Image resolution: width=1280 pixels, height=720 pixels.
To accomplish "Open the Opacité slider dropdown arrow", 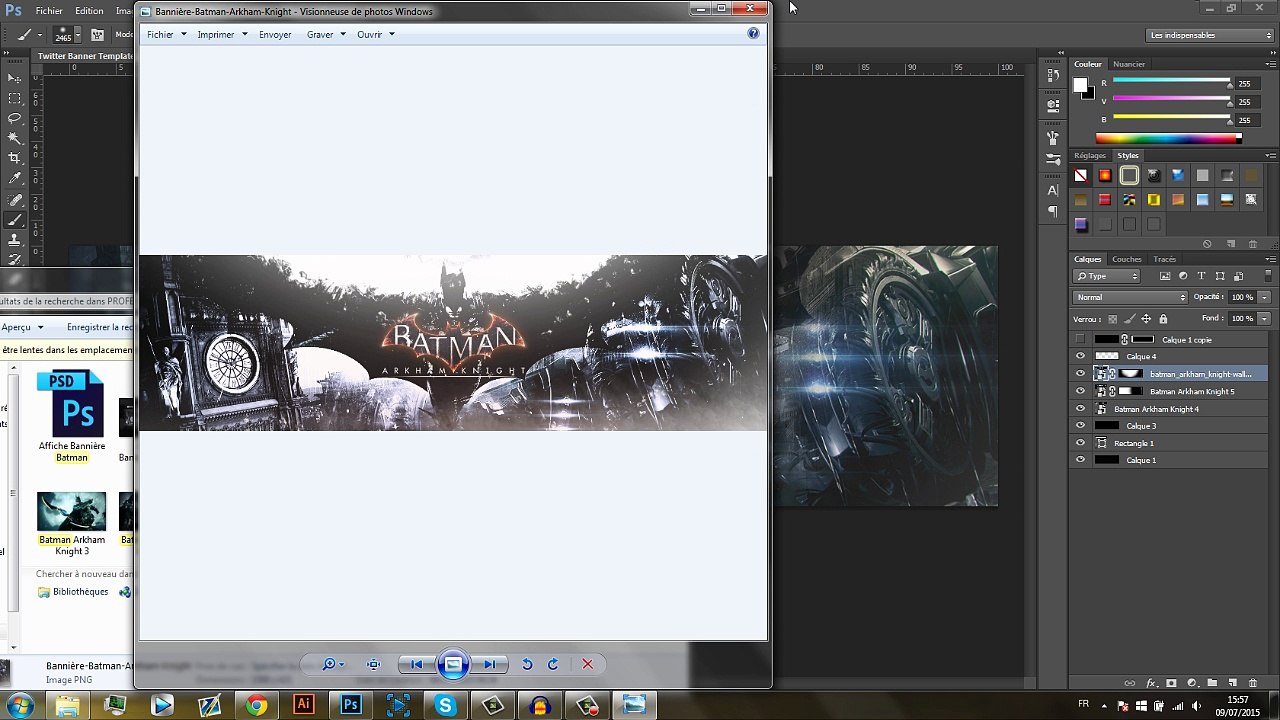I will 1265,297.
